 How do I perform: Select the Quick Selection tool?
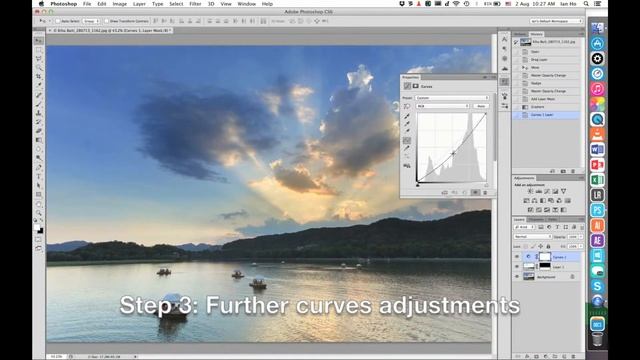(39, 68)
